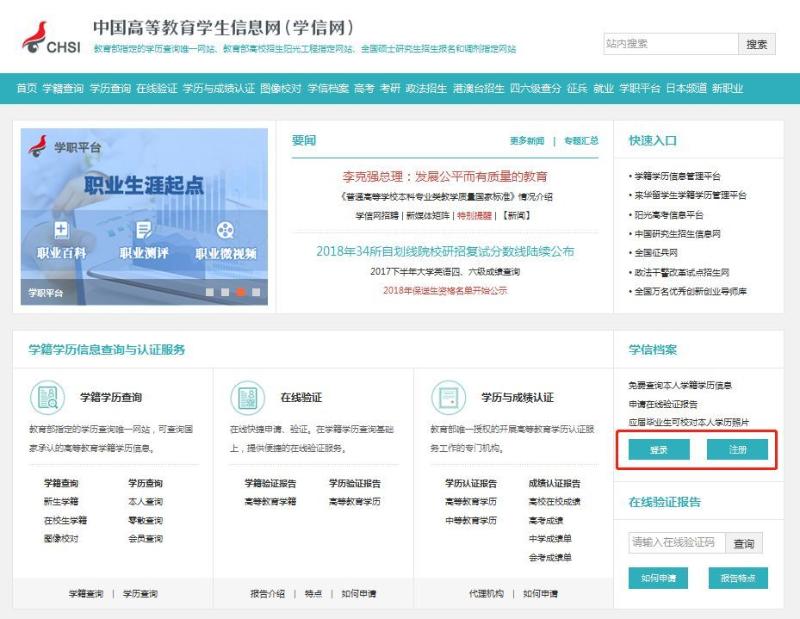Open headline 李克强总理：发展公平而有质量的教育
The width and height of the screenshot is (800, 619).
pos(444,177)
